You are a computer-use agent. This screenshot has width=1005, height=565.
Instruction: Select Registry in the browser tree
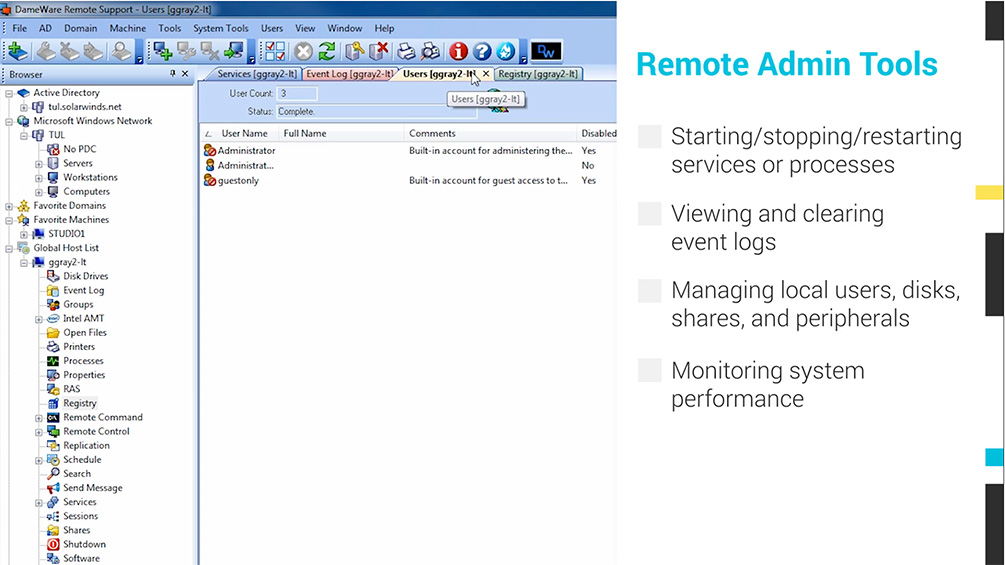(79, 403)
